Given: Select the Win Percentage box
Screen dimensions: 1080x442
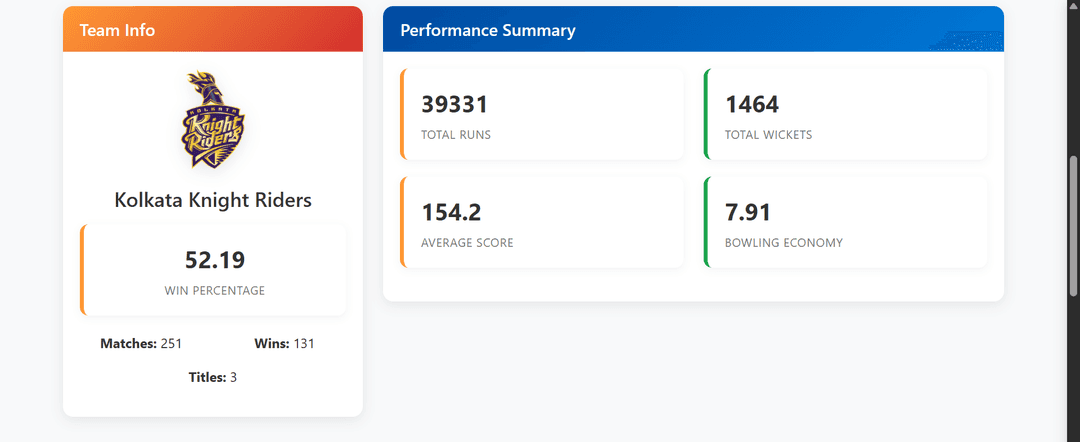Looking at the screenshot, I should coord(213,270).
